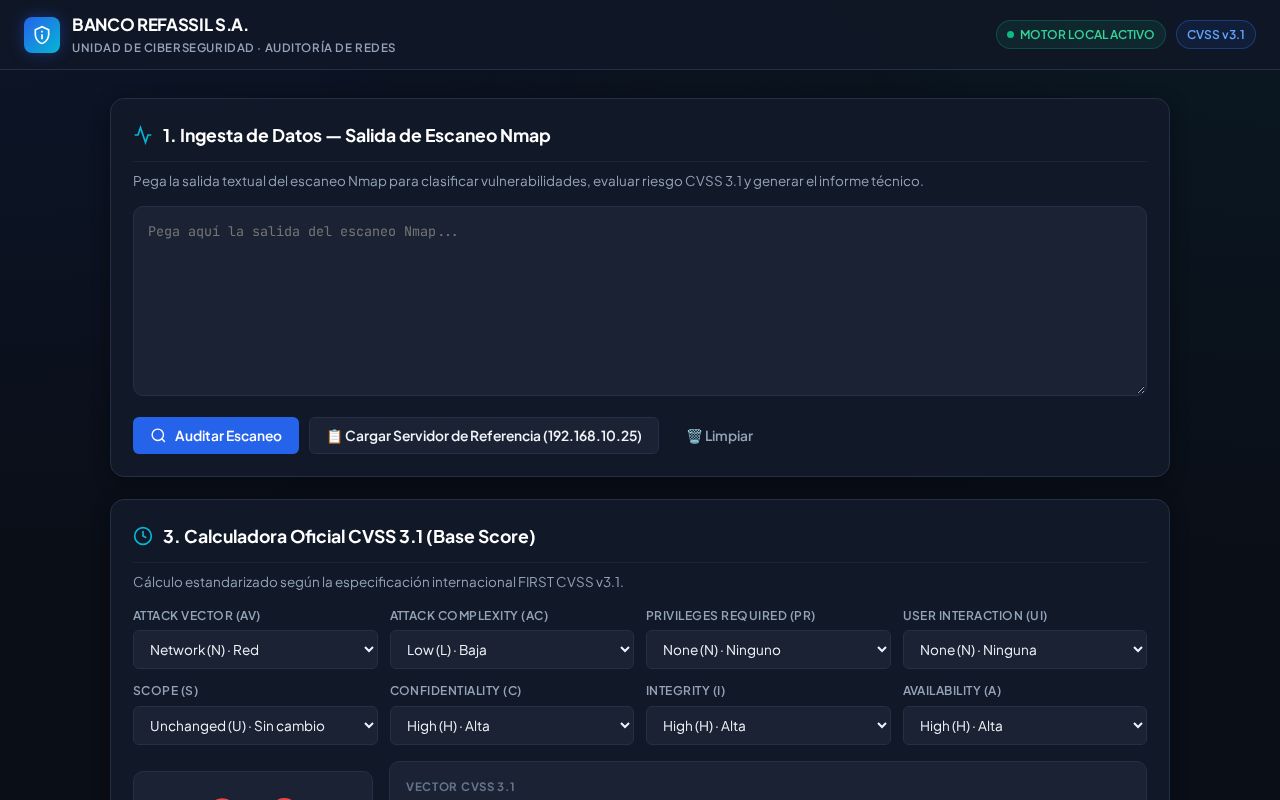The image size is (1280, 800).
Task: Click the magnifier icon in Auditar Escaneo
Action: (x=158, y=435)
